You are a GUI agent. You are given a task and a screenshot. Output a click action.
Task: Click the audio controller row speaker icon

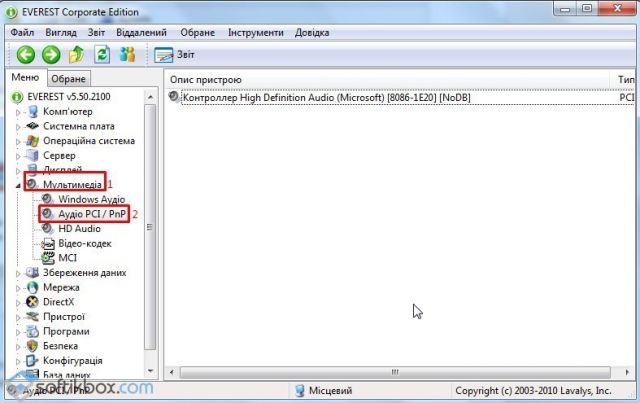(x=174, y=97)
